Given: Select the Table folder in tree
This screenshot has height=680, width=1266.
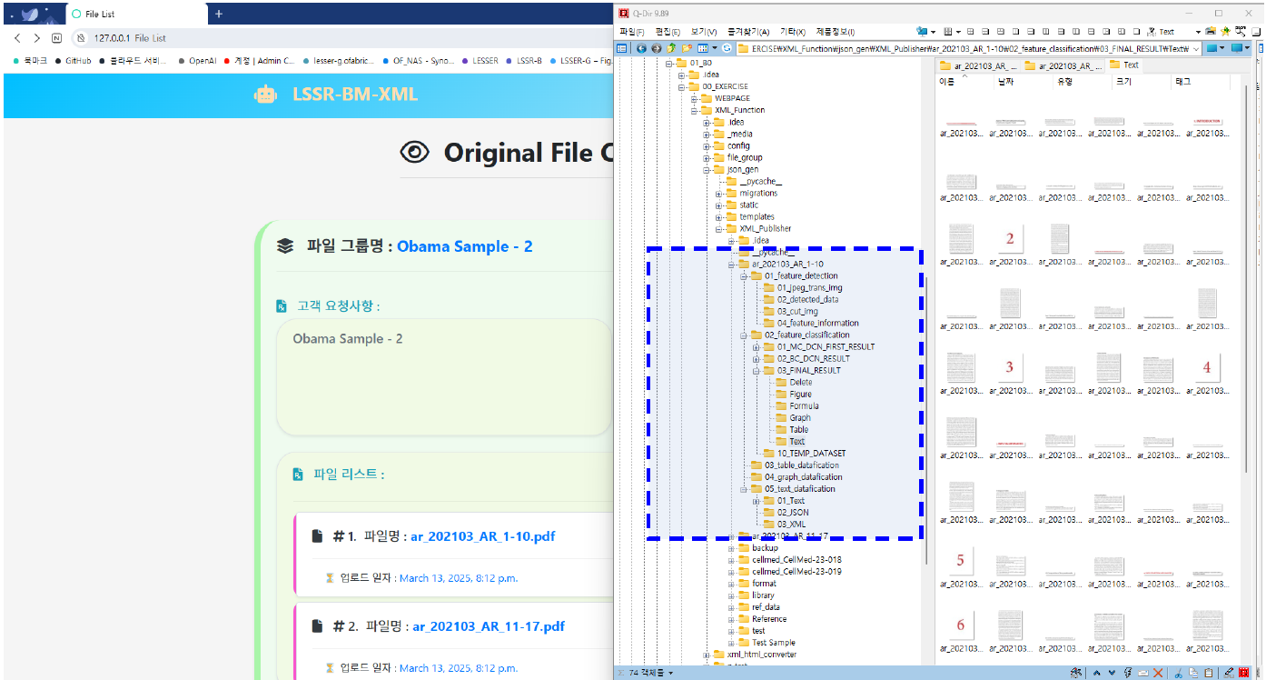Looking at the screenshot, I should tap(798, 430).
